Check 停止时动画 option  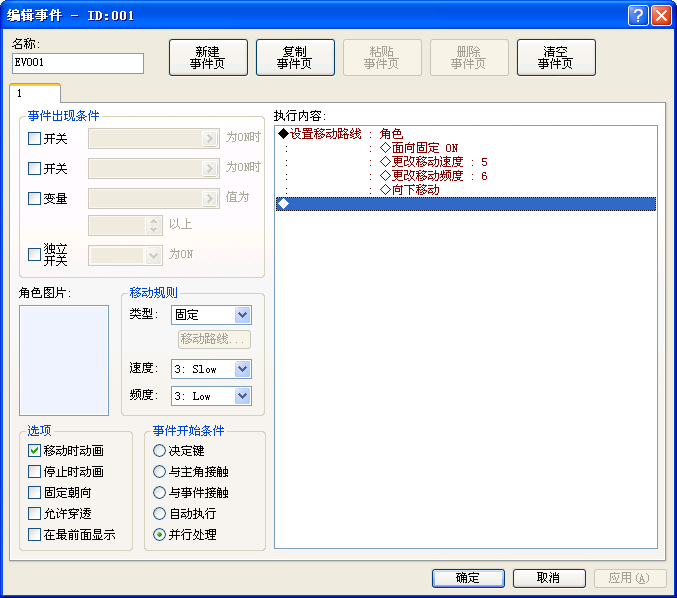(34, 471)
